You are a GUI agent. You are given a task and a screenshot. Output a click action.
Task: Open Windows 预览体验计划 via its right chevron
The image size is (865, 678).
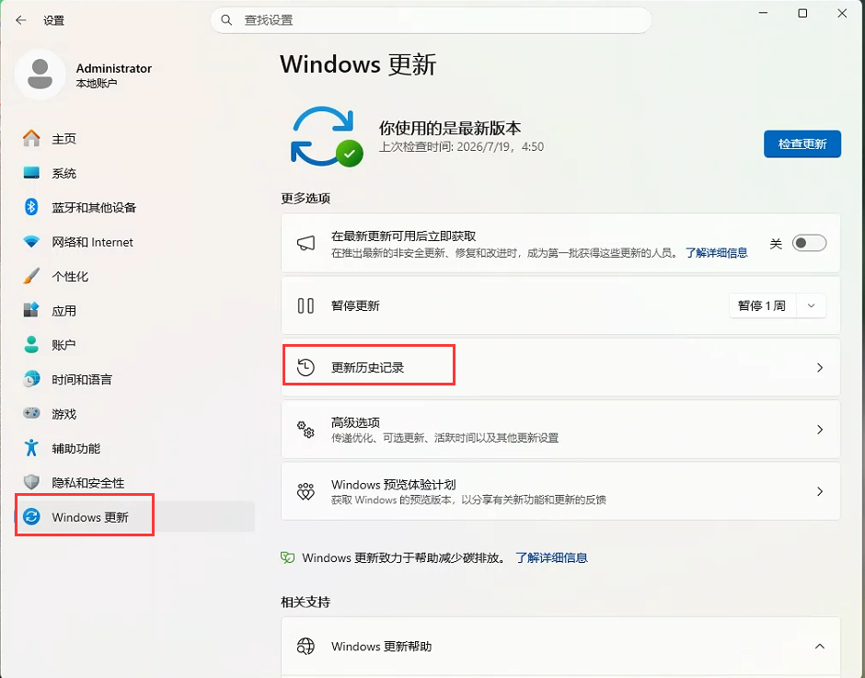click(x=820, y=491)
